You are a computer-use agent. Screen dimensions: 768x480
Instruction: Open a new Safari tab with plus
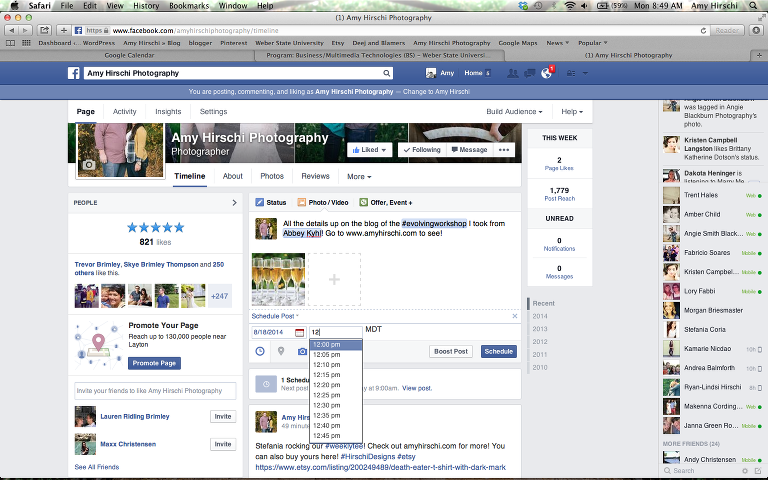click(x=759, y=55)
